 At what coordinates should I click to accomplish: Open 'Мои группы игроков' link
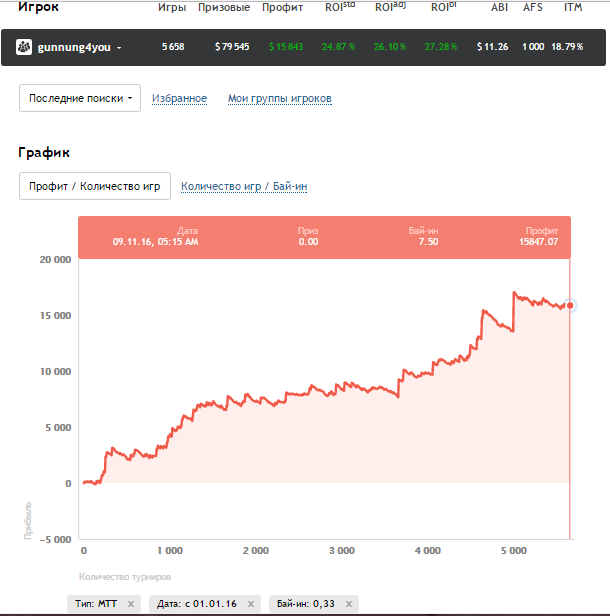point(279,98)
